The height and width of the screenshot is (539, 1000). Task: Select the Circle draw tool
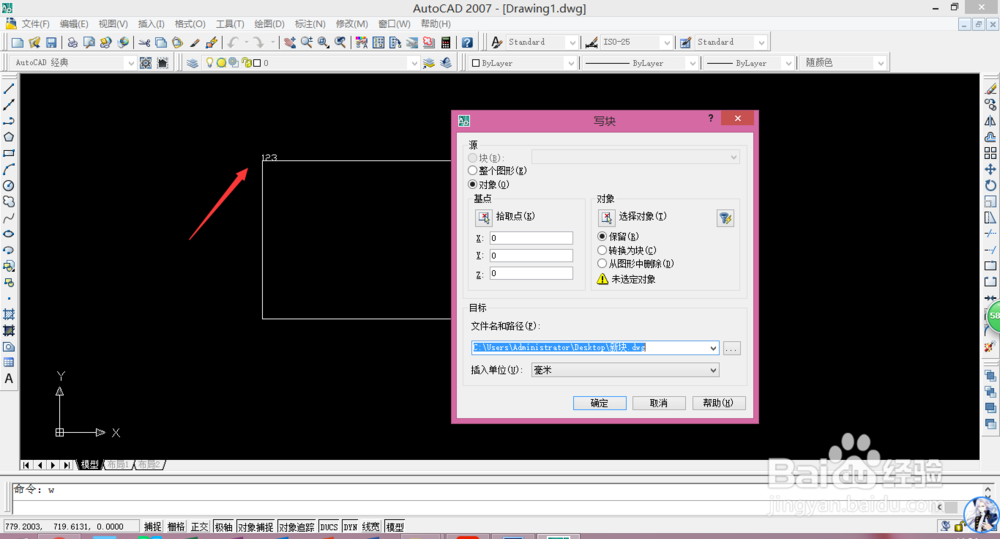click(x=9, y=186)
